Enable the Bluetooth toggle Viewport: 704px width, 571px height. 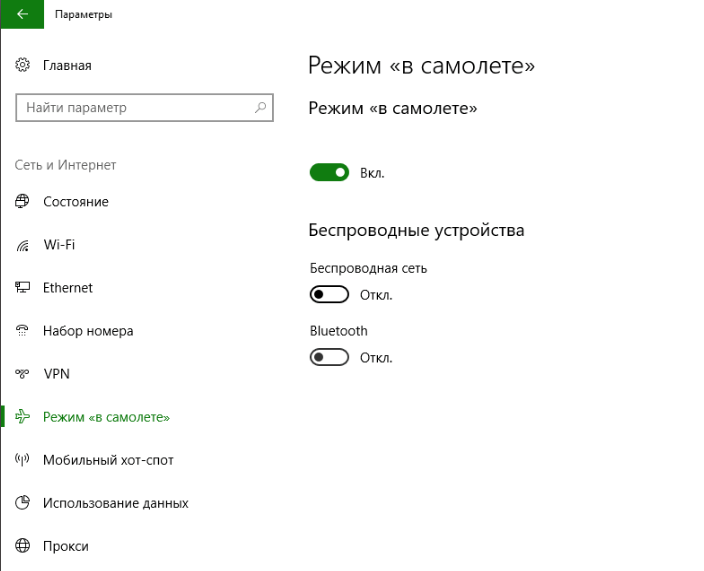pyautogui.click(x=329, y=357)
